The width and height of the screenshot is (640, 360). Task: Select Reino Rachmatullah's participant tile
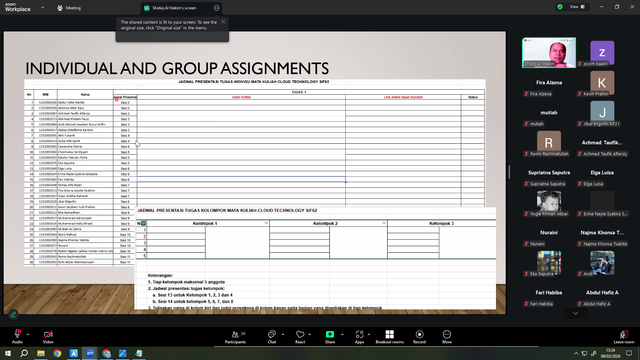(549, 143)
